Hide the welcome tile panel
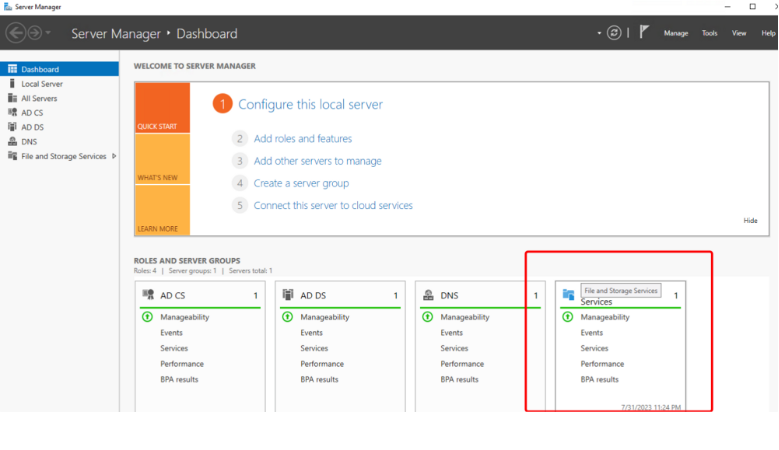 pos(750,220)
